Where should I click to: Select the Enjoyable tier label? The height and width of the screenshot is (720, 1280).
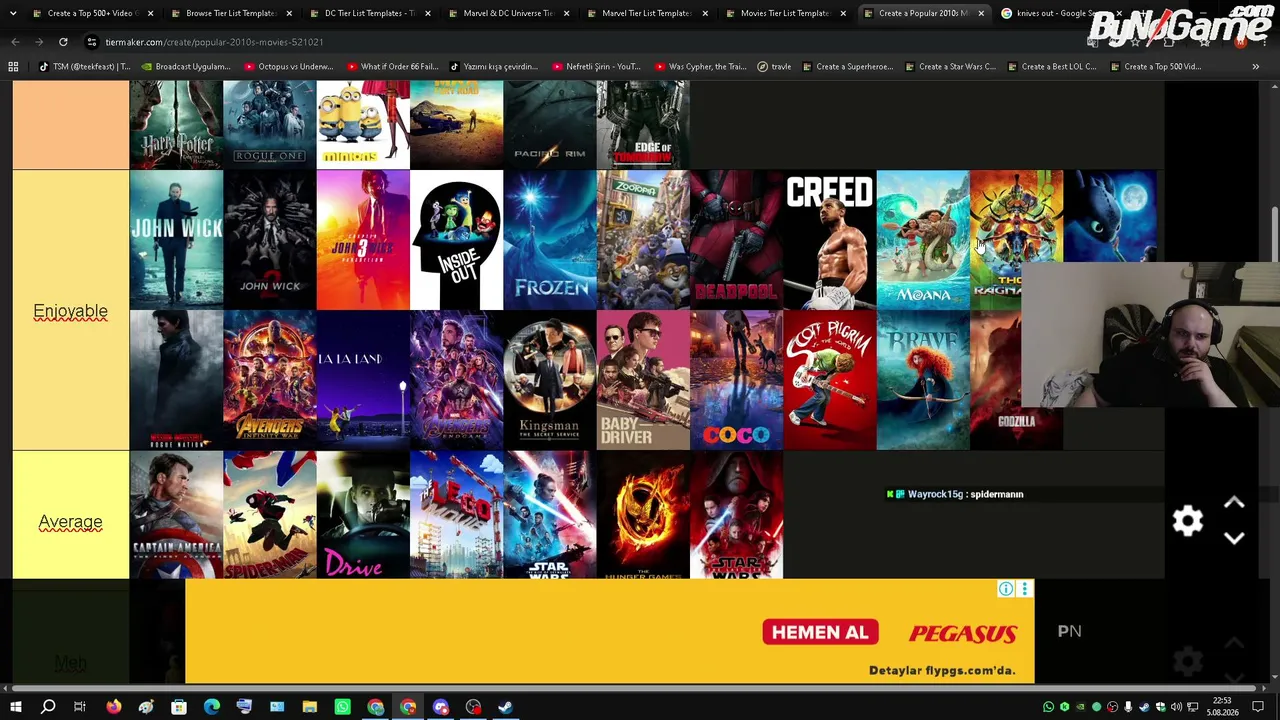pyautogui.click(x=70, y=311)
